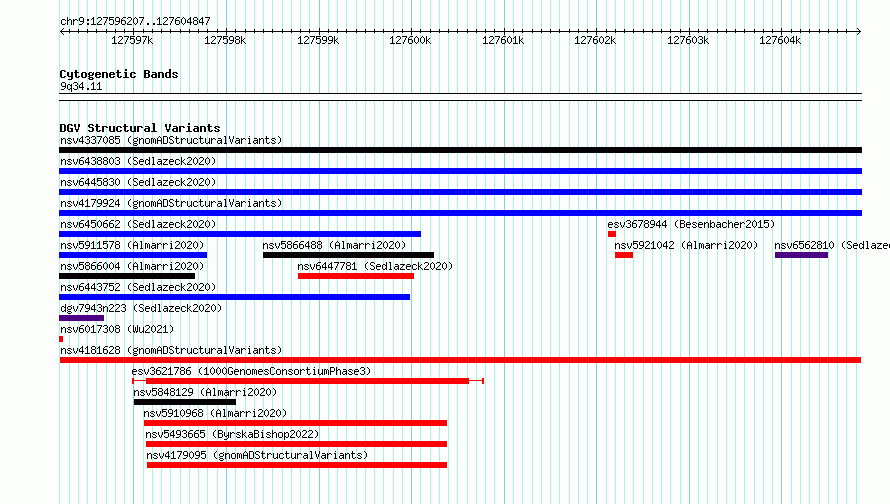
Task: Select the red nsv5493665 variant bar
Action: tap(296, 444)
